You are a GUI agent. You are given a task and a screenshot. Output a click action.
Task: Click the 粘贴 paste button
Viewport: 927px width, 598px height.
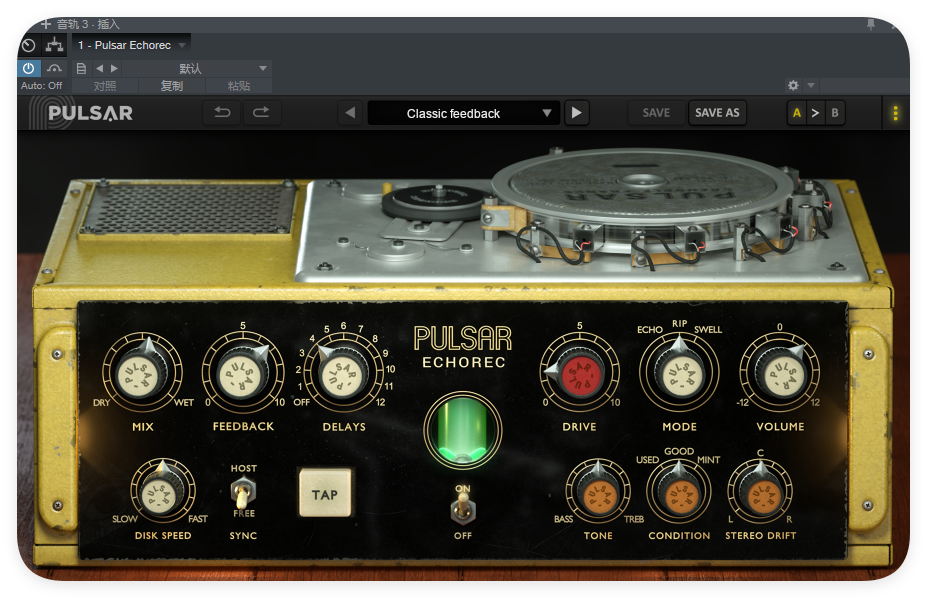coord(239,86)
